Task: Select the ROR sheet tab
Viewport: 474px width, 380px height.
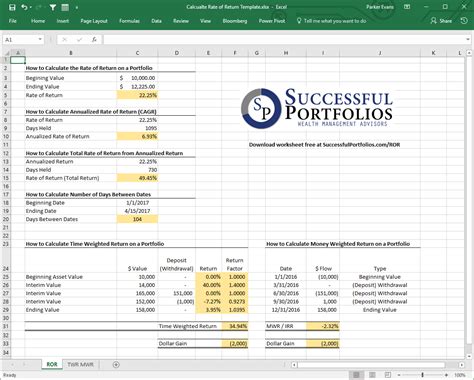Action: click(52, 364)
